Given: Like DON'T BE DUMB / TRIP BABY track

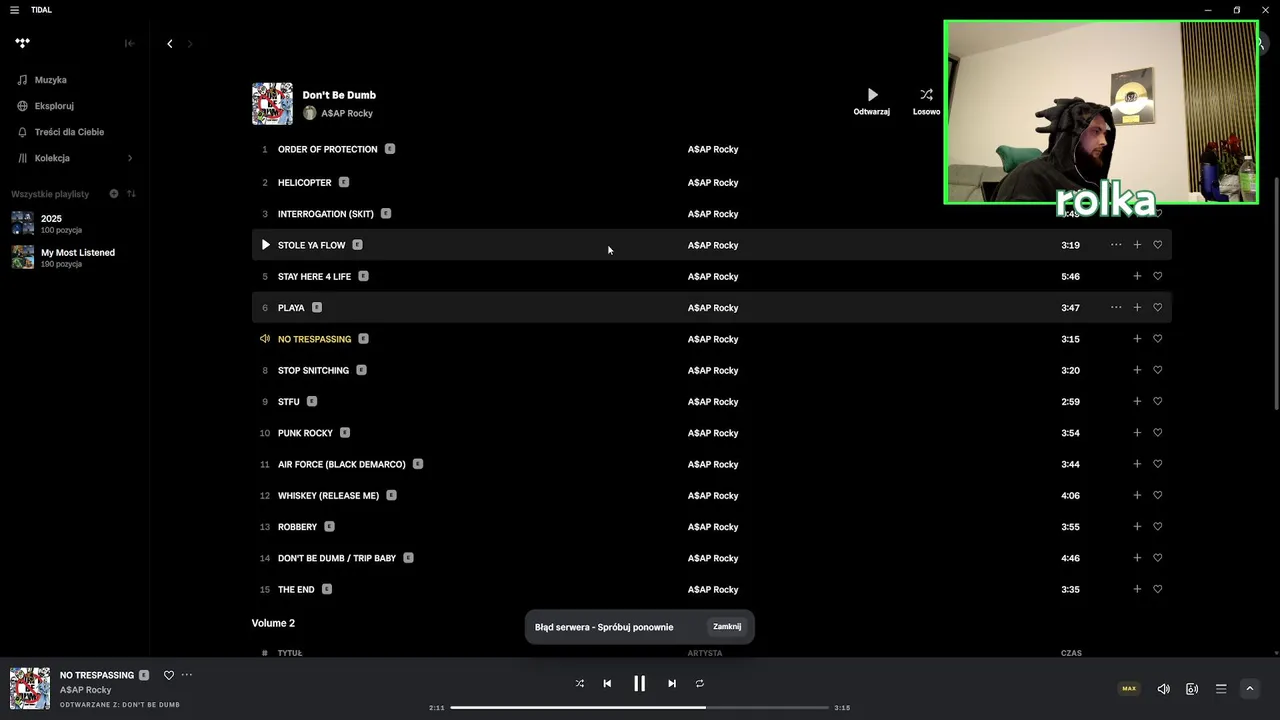Looking at the screenshot, I should click(1158, 558).
